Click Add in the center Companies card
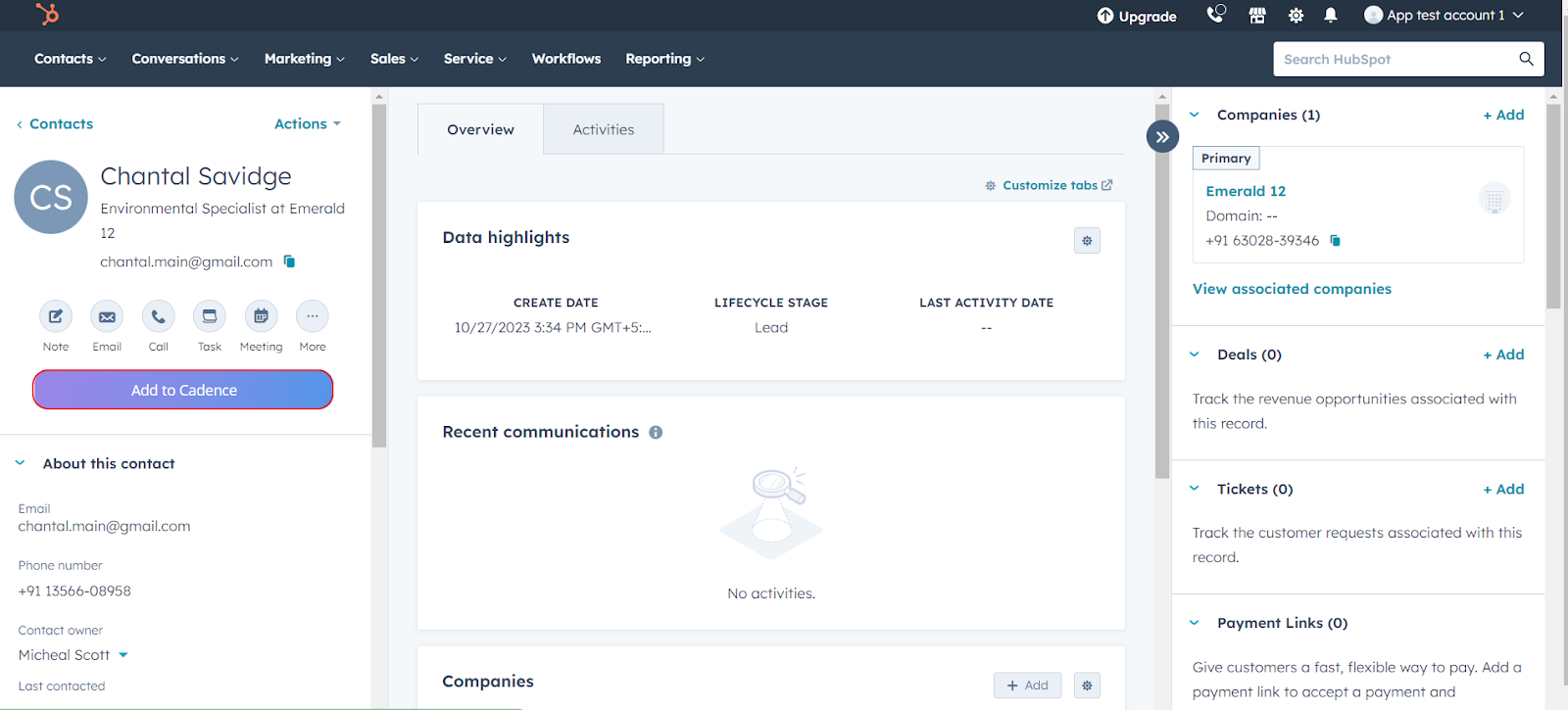This screenshot has height=710, width=1568. point(1027,686)
